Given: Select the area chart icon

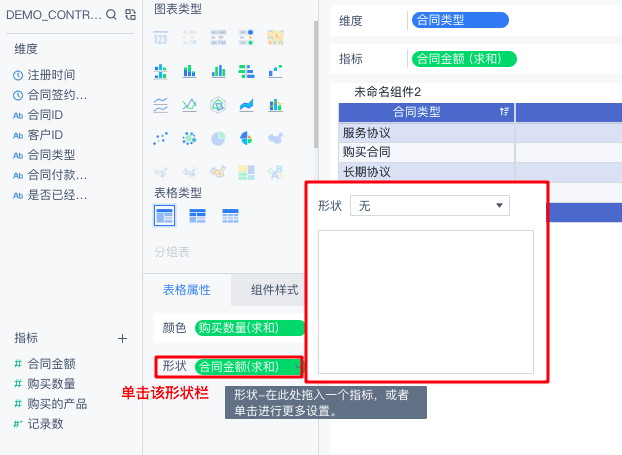Looking at the screenshot, I should tap(246, 106).
